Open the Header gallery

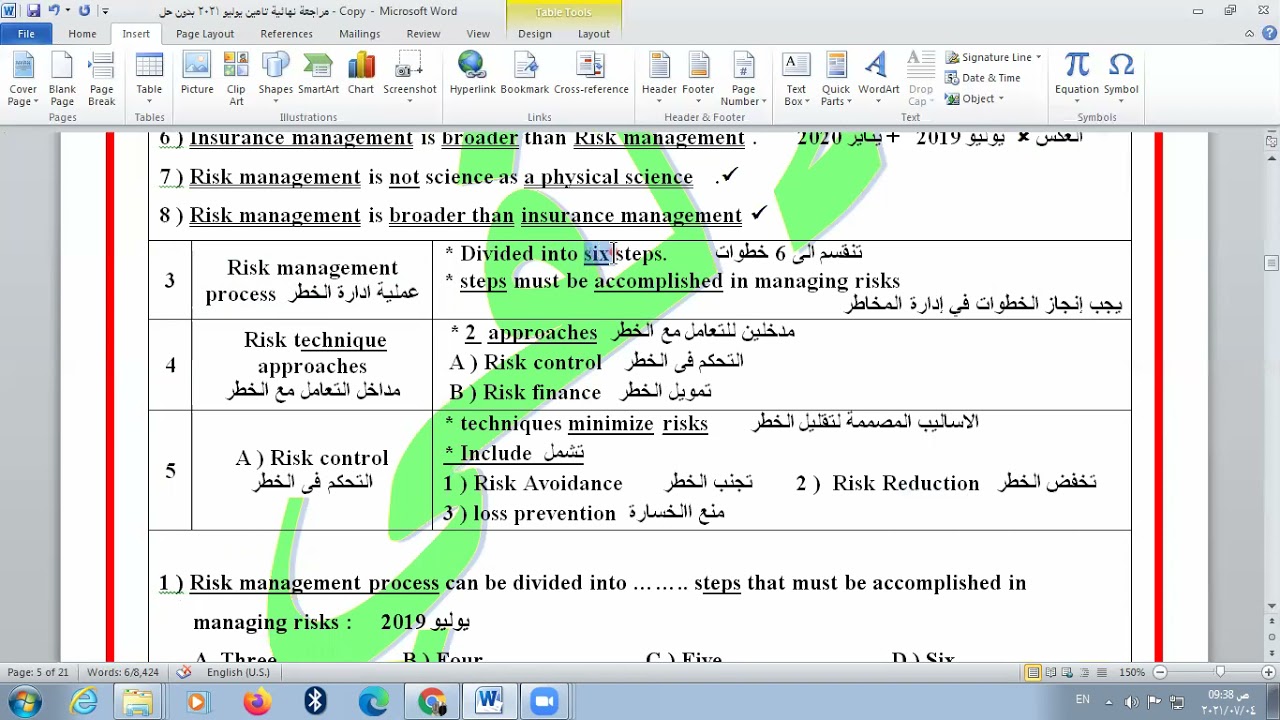click(659, 80)
